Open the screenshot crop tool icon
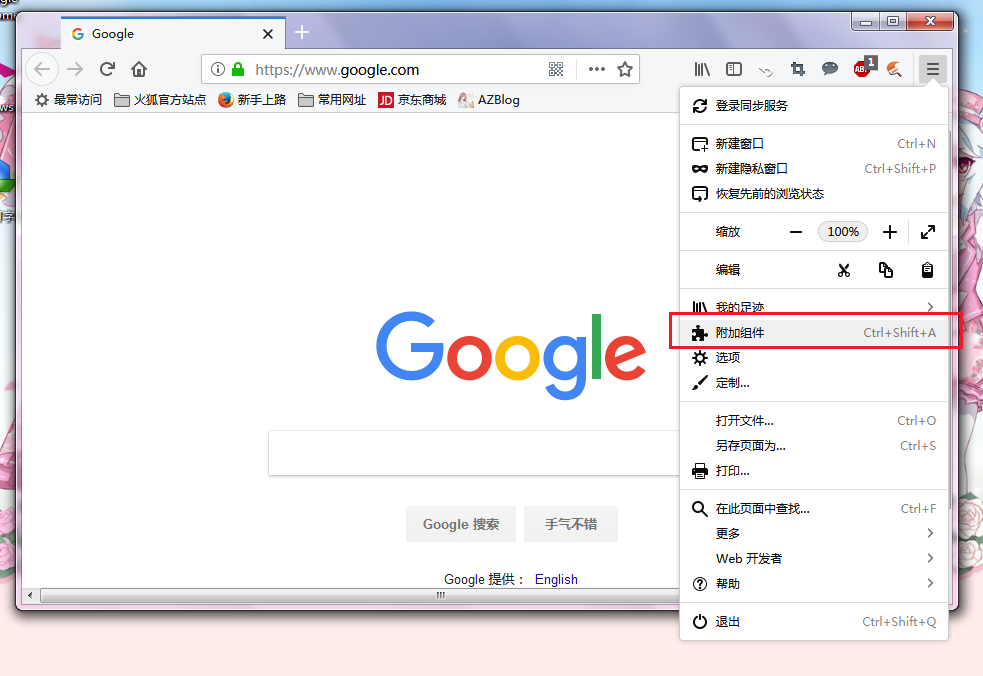983x676 pixels. (798, 69)
